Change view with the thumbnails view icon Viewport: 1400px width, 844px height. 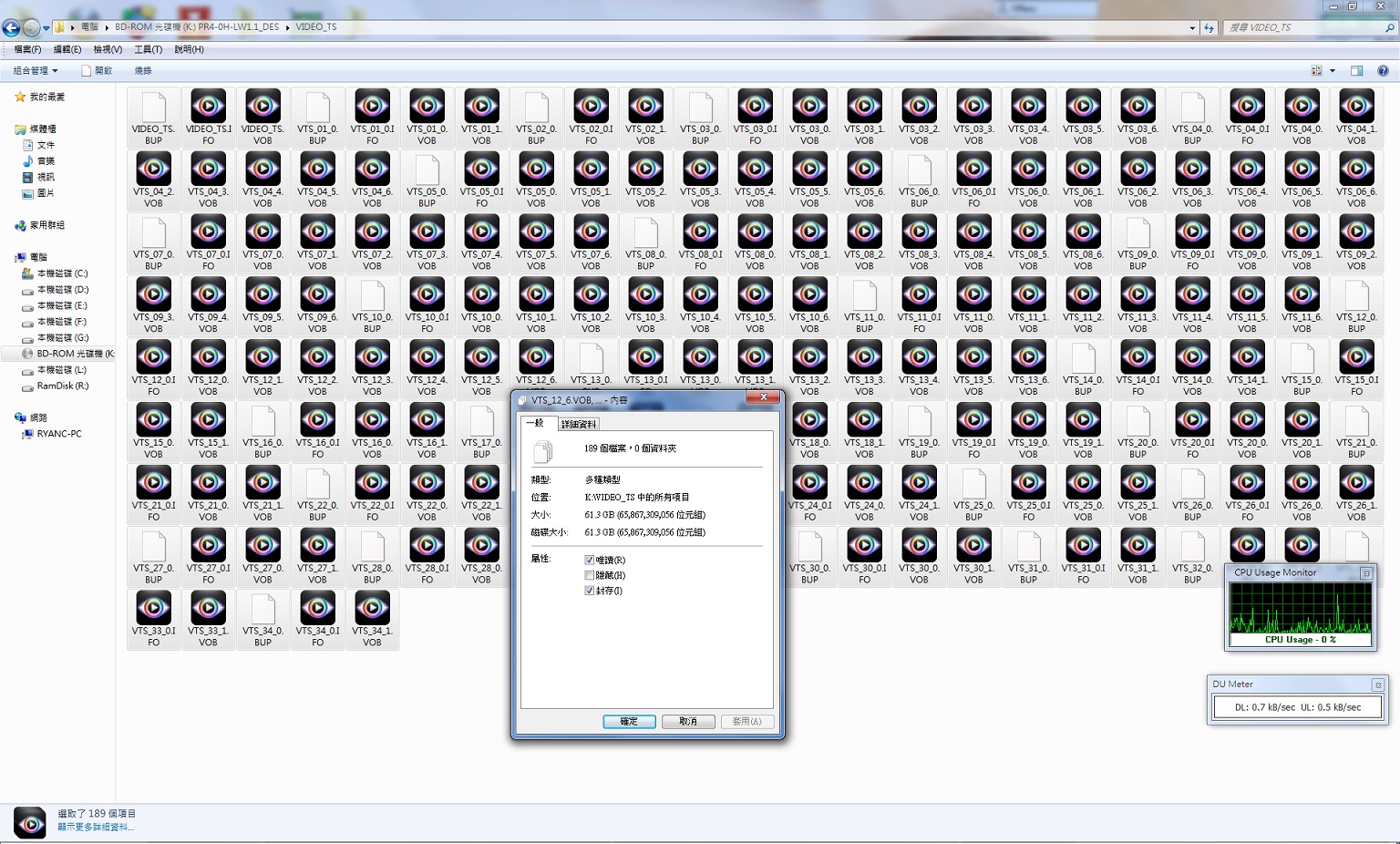(1316, 70)
